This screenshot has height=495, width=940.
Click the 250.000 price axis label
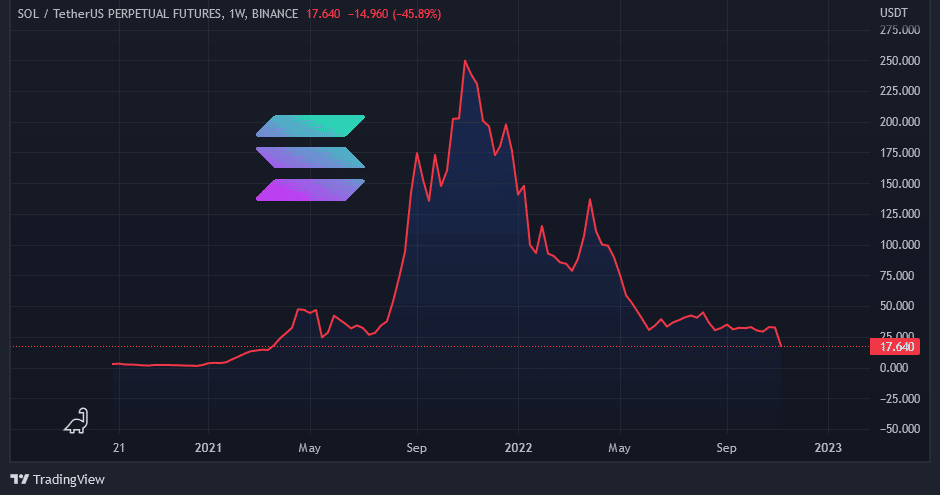pyautogui.click(x=898, y=61)
